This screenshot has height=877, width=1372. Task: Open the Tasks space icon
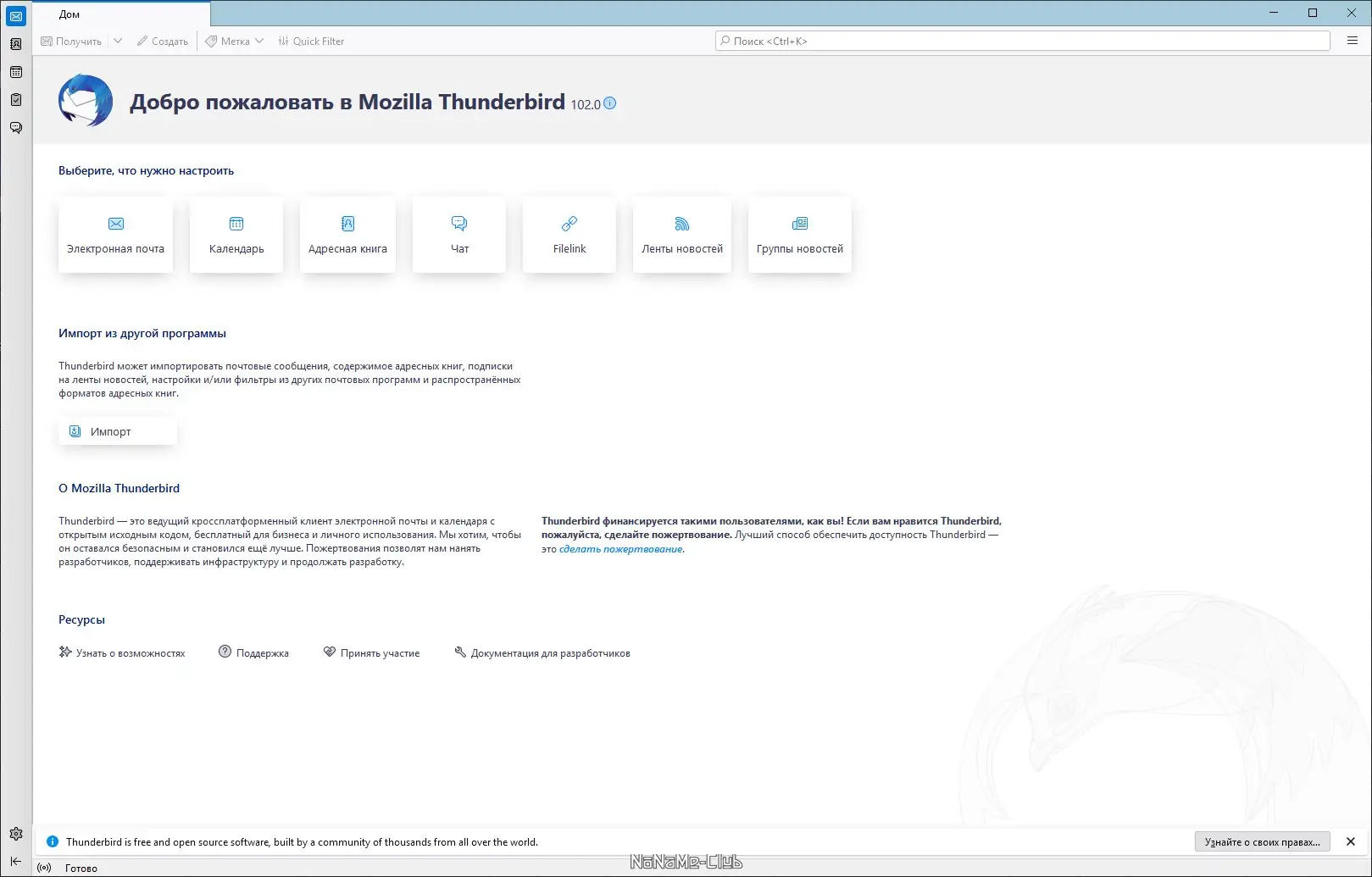pos(16,100)
